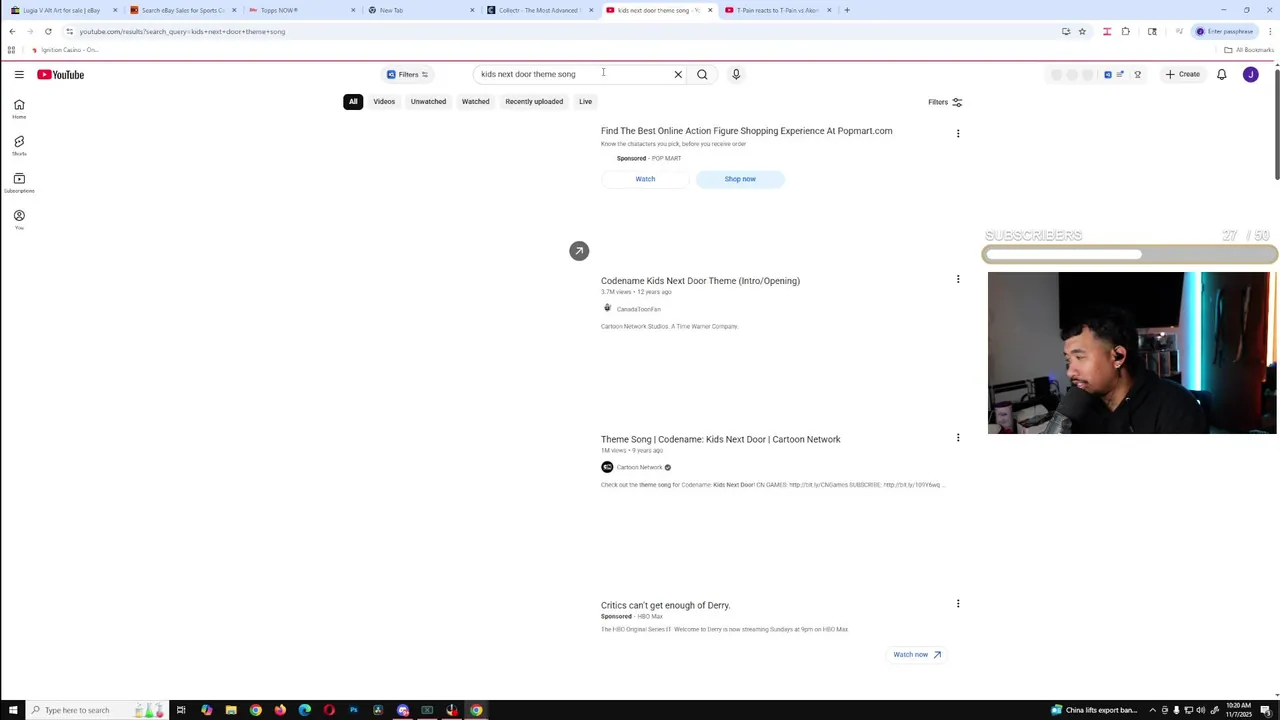Click the subscribers progress bar
The image size is (1280, 720).
pyautogui.click(x=1130, y=254)
